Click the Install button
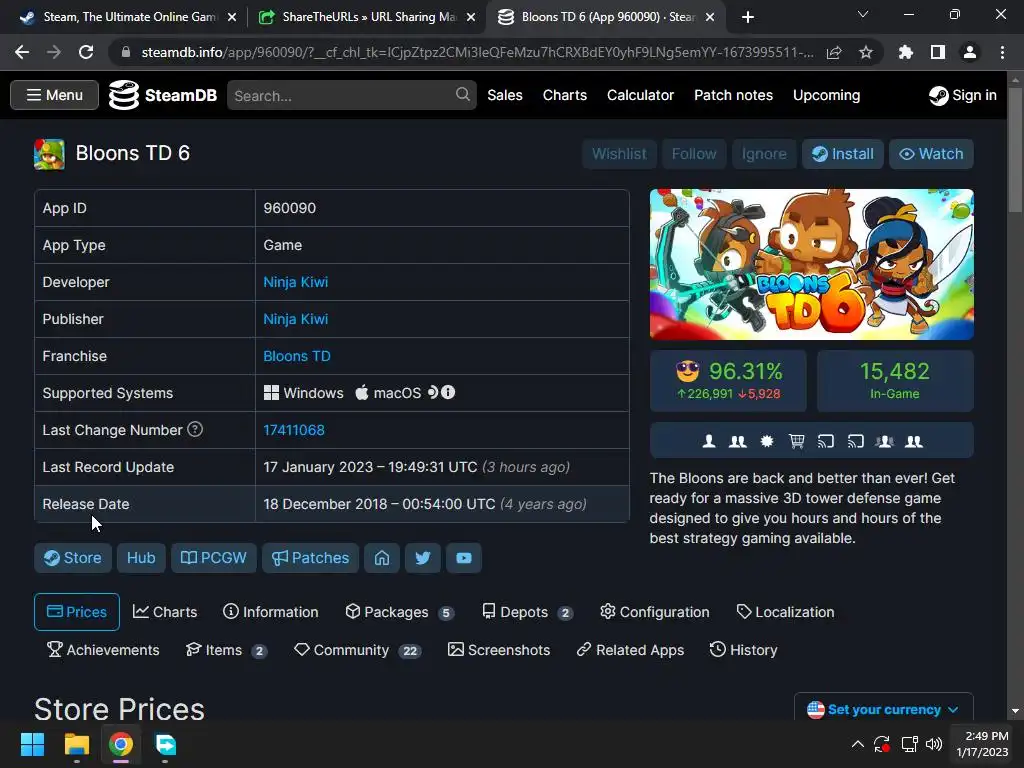The height and width of the screenshot is (768, 1024). pos(842,154)
